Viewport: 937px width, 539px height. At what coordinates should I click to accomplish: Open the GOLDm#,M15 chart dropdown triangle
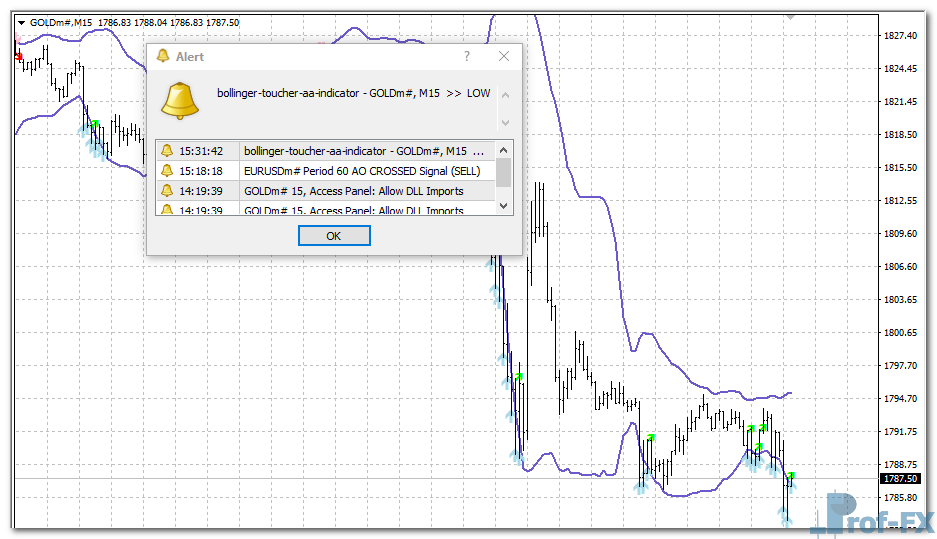21,22
